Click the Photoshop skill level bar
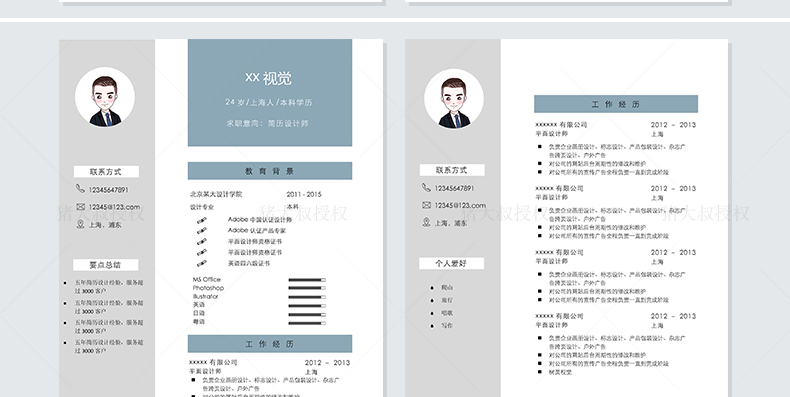The width and height of the screenshot is (790, 397). [x=307, y=288]
